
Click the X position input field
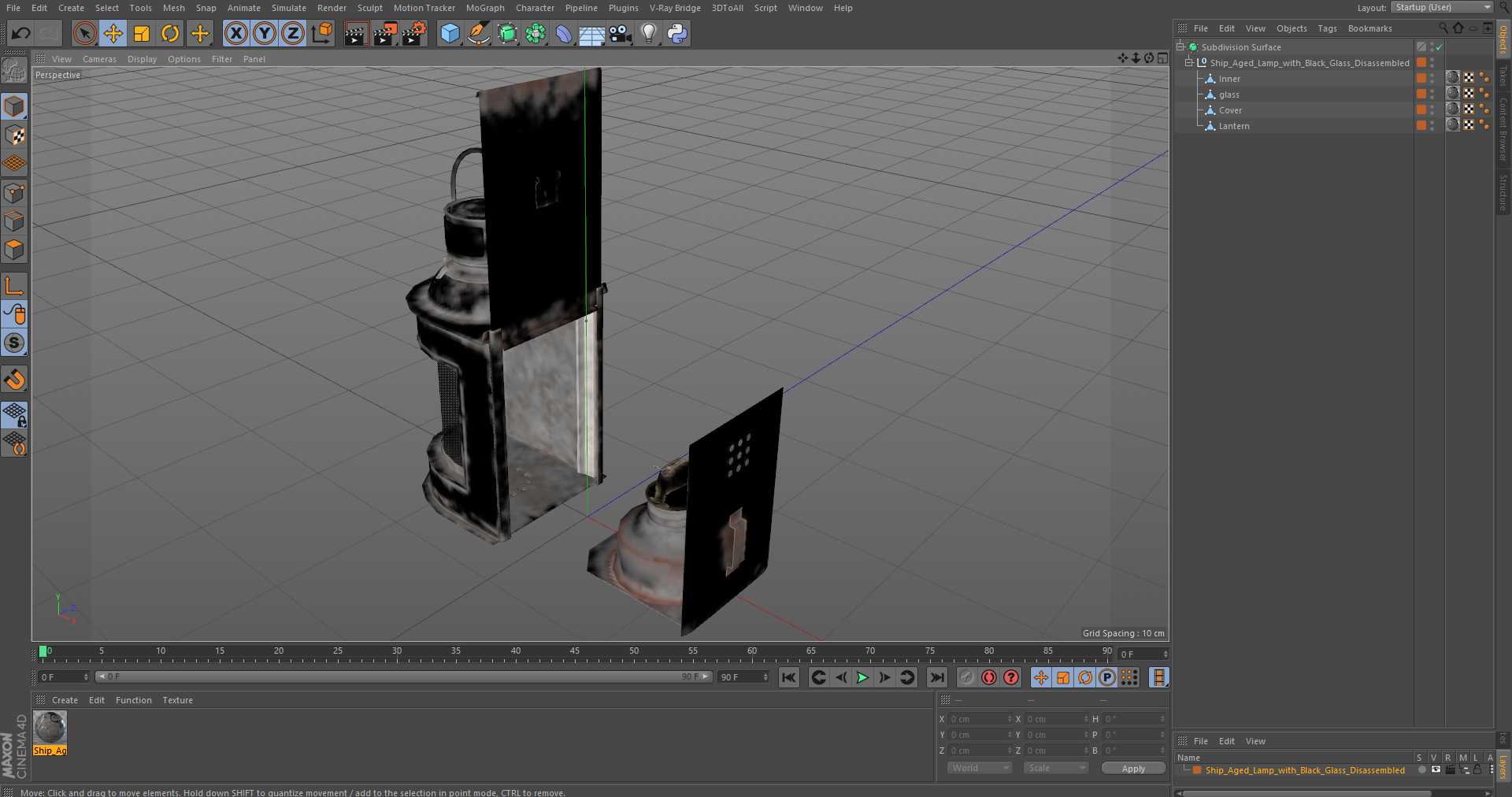[x=980, y=719]
